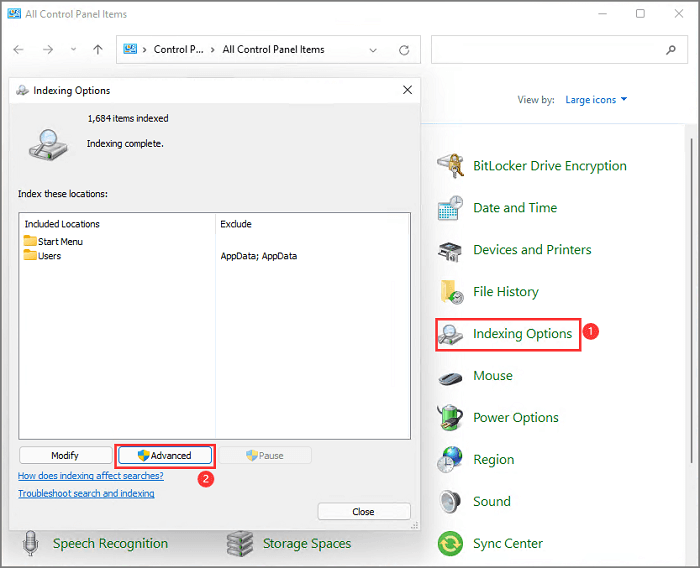700x568 pixels.
Task: Expand the address bar history dropdown
Action: (375, 49)
